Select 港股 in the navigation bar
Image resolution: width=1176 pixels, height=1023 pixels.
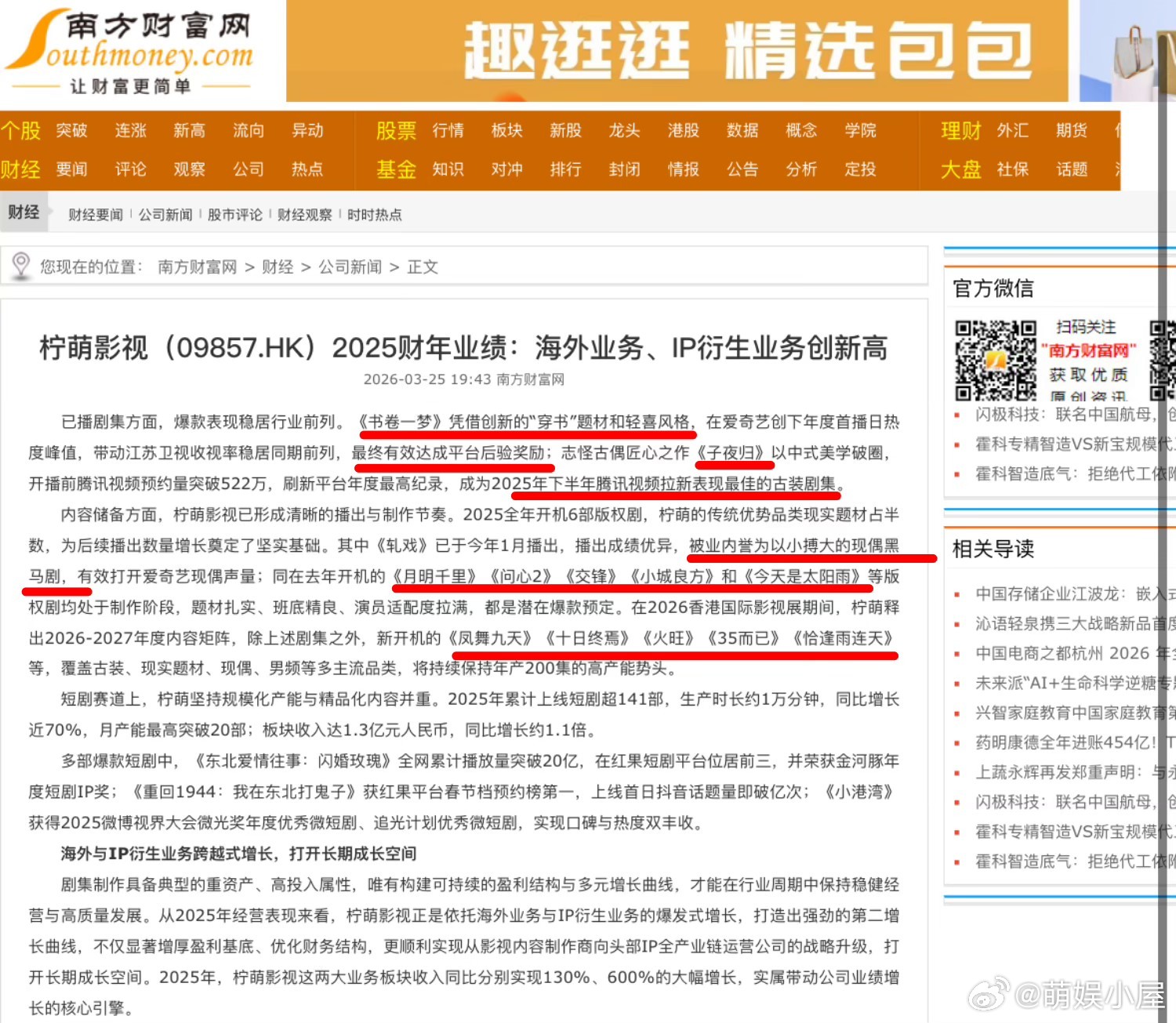point(684,130)
